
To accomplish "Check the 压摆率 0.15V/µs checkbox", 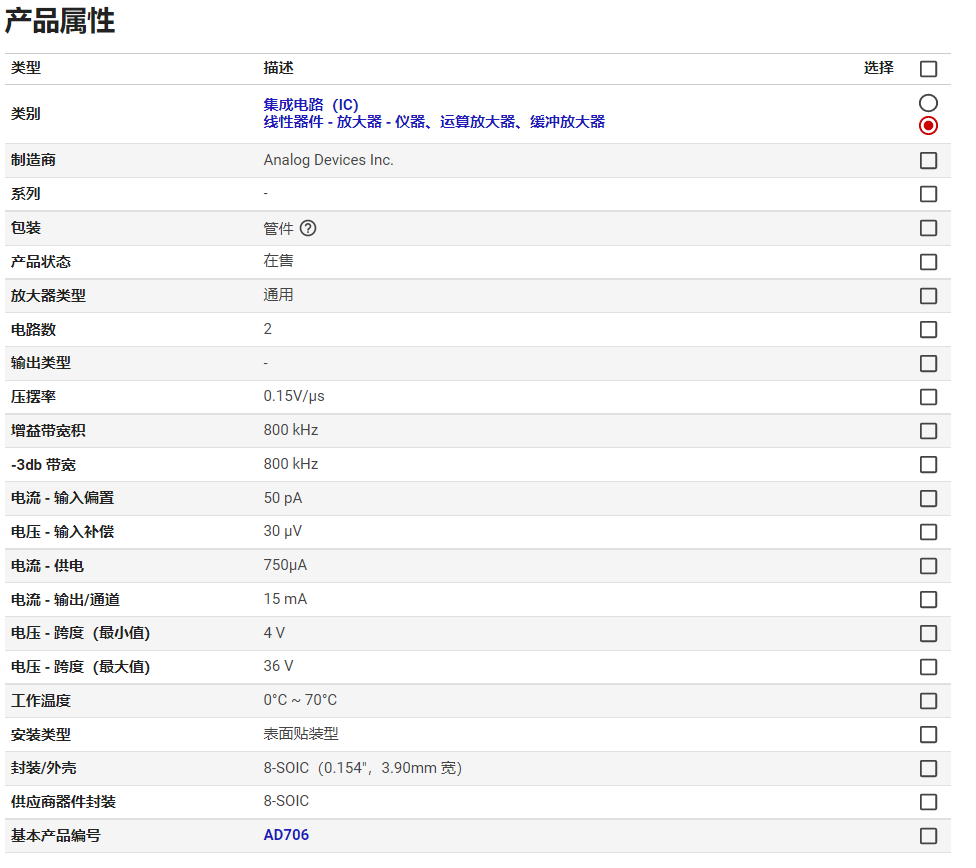I will coord(928,397).
